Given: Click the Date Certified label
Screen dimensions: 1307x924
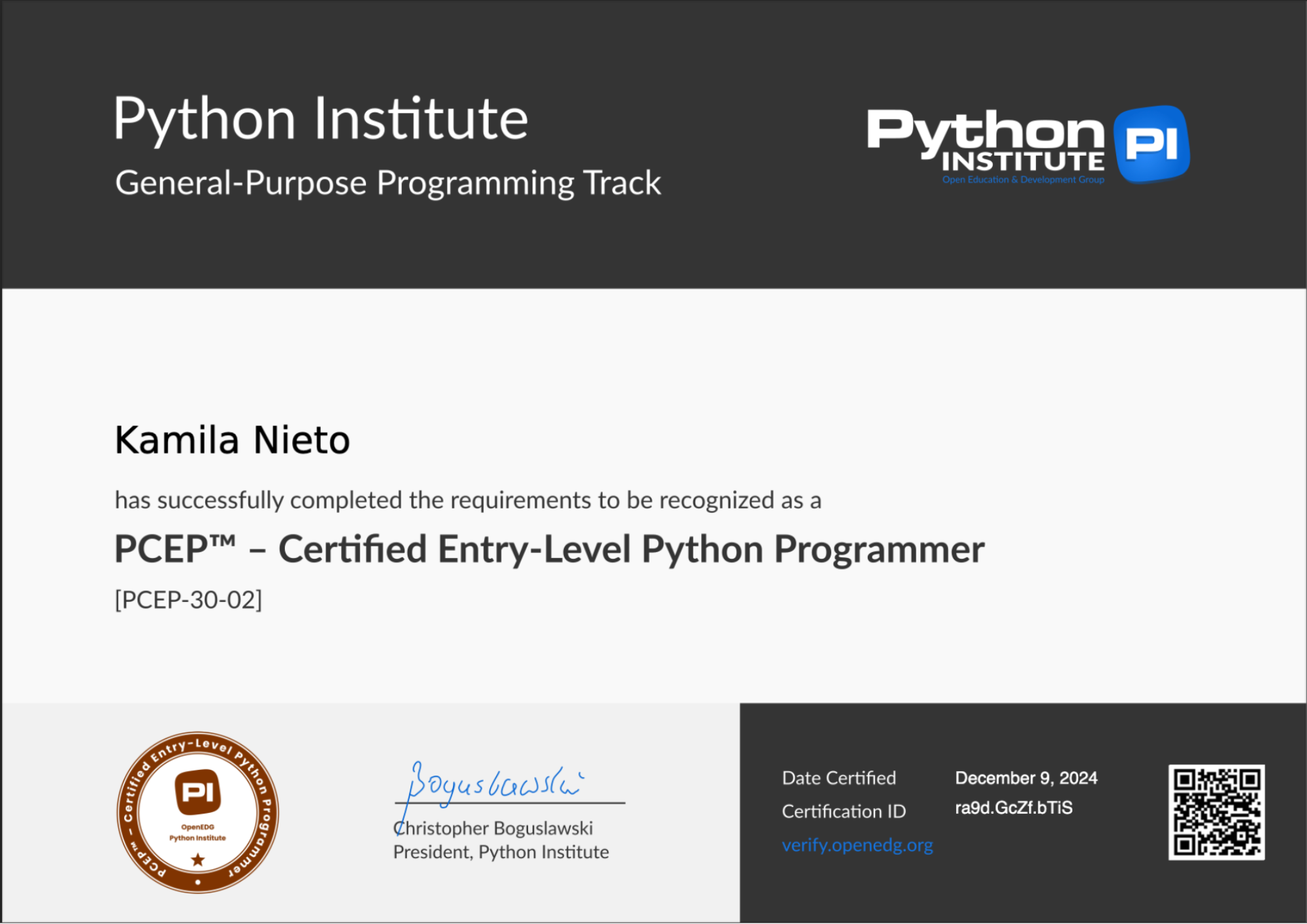Looking at the screenshot, I should (838, 778).
